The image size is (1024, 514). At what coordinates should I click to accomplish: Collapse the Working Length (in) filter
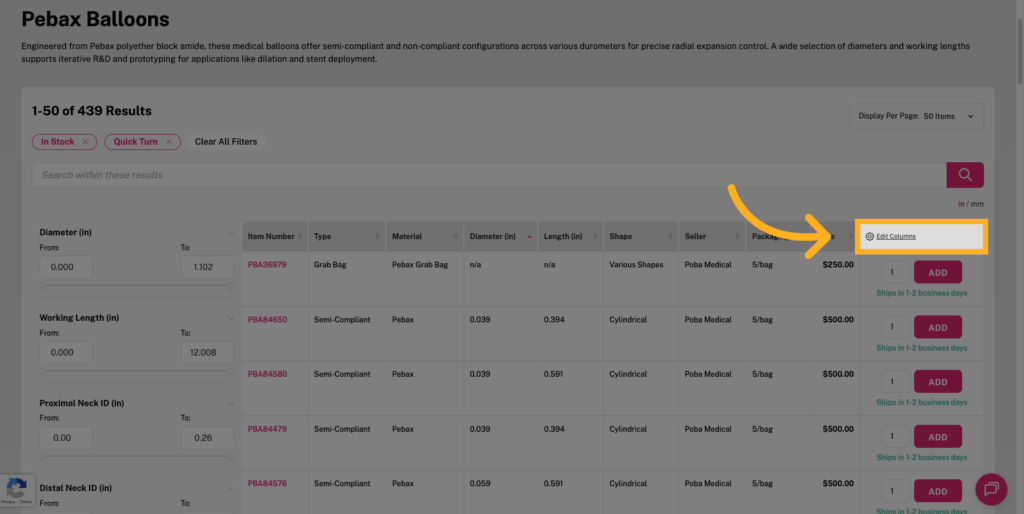pyautogui.click(x=231, y=318)
